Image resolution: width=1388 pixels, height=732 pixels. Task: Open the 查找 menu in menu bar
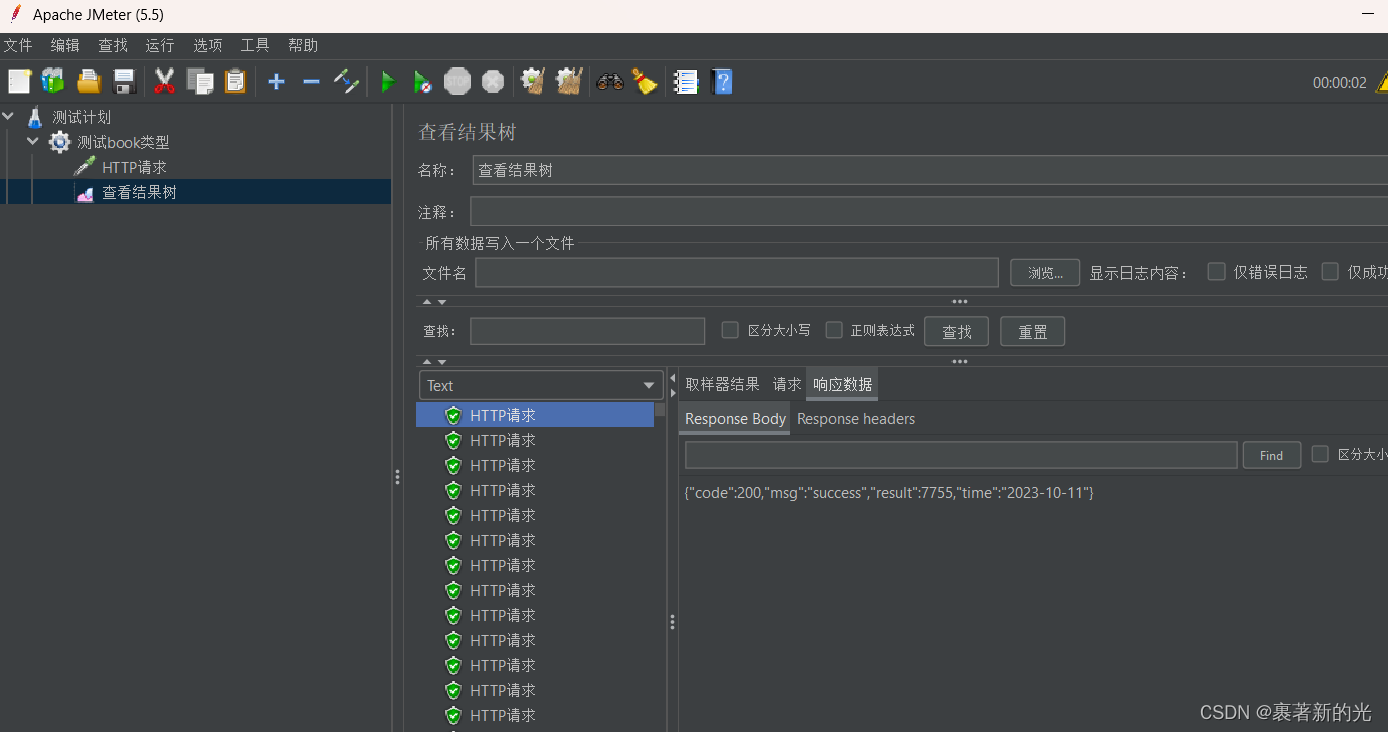(x=113, y=45)
